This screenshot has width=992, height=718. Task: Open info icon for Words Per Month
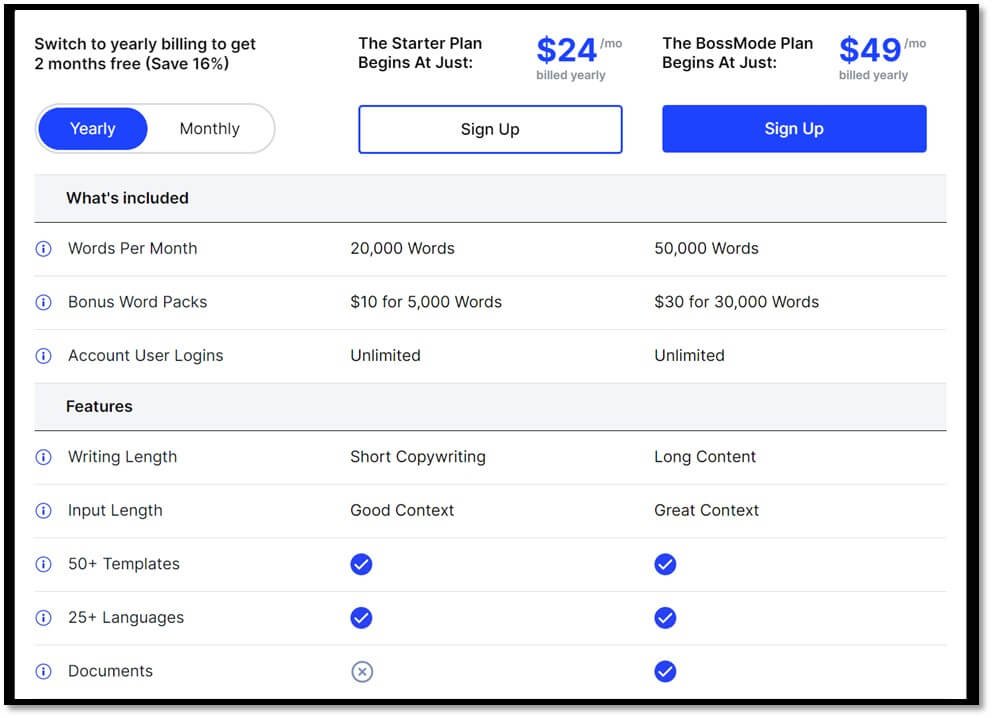tap(43, 249)
